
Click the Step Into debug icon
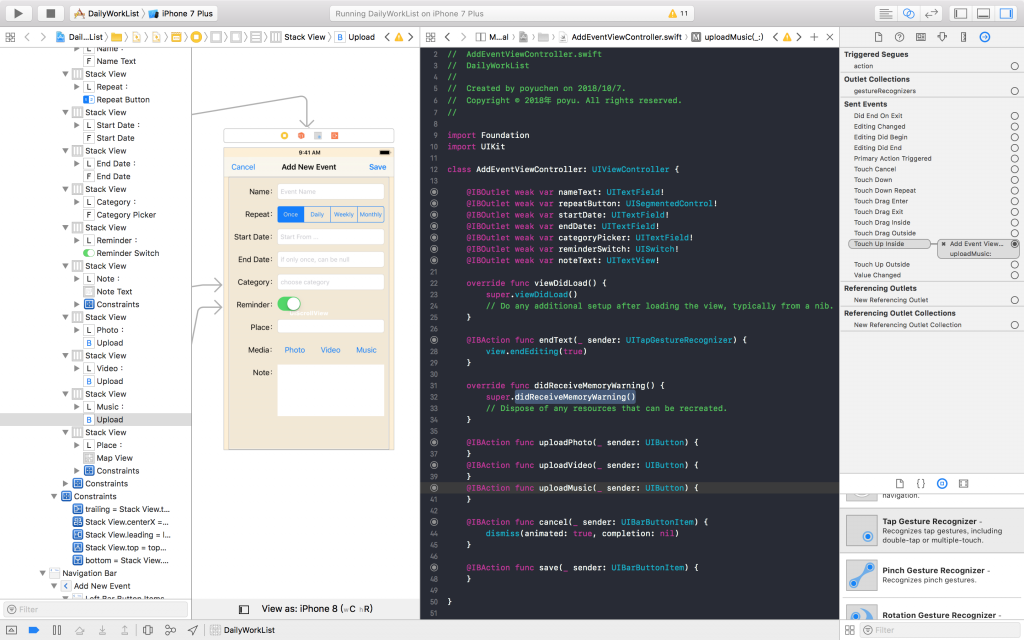pos(103,630)
